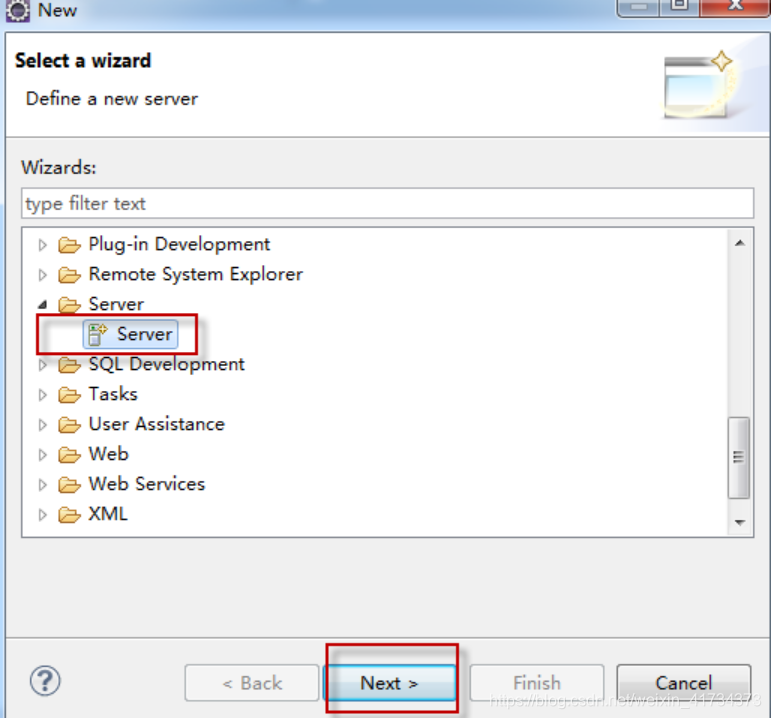Select the 'Tasks' label
771x719 pixels.
[x=113, y=394]
